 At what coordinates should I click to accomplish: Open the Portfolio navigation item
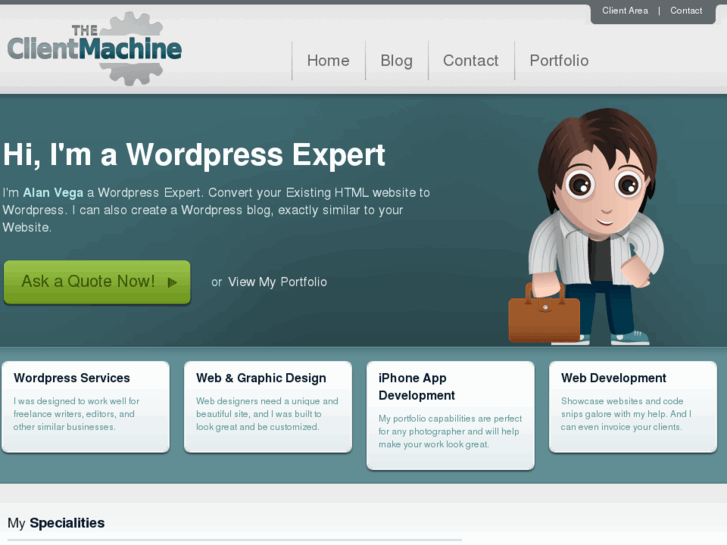pos(559,60)
